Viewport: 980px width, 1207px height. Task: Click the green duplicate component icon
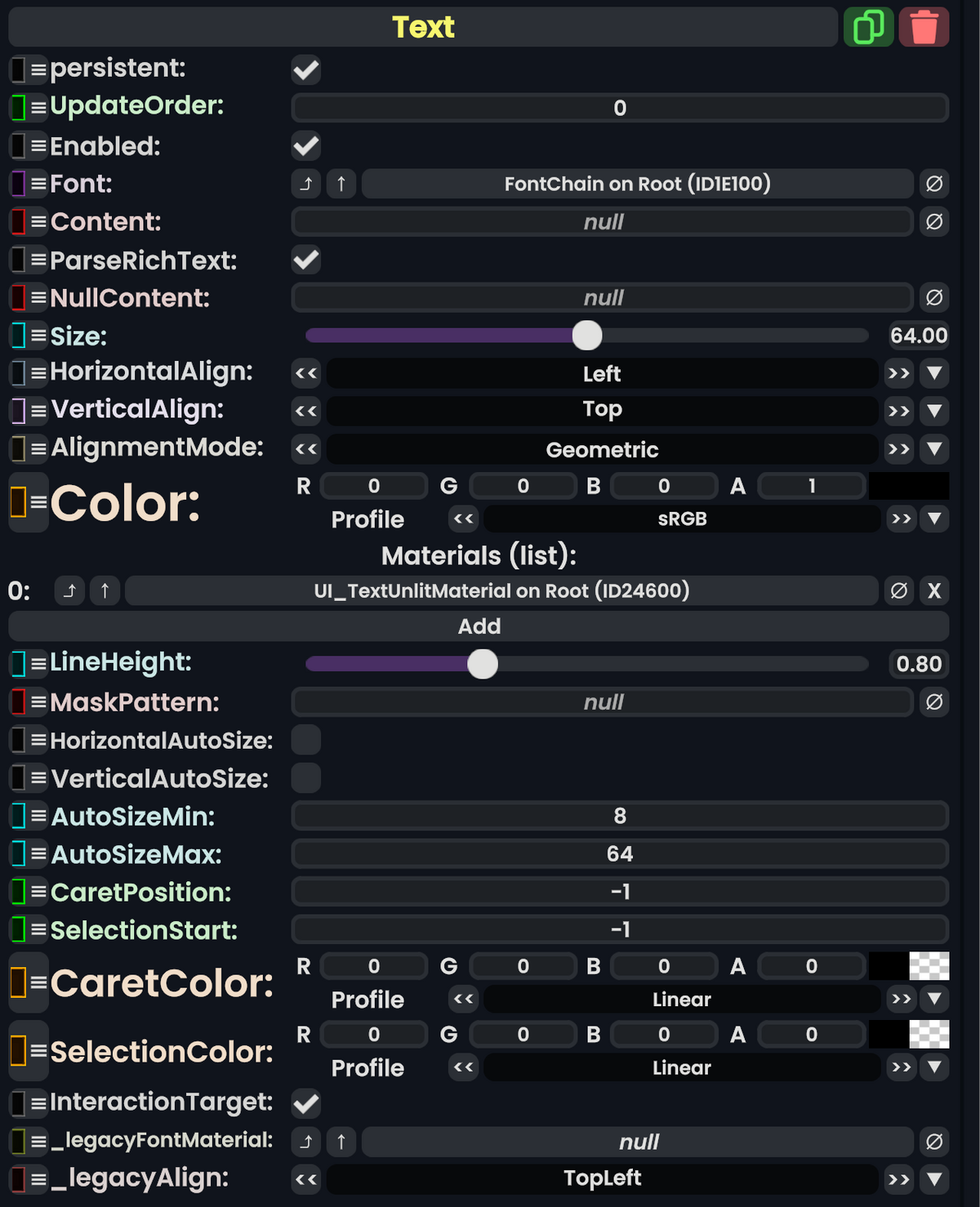868,27
